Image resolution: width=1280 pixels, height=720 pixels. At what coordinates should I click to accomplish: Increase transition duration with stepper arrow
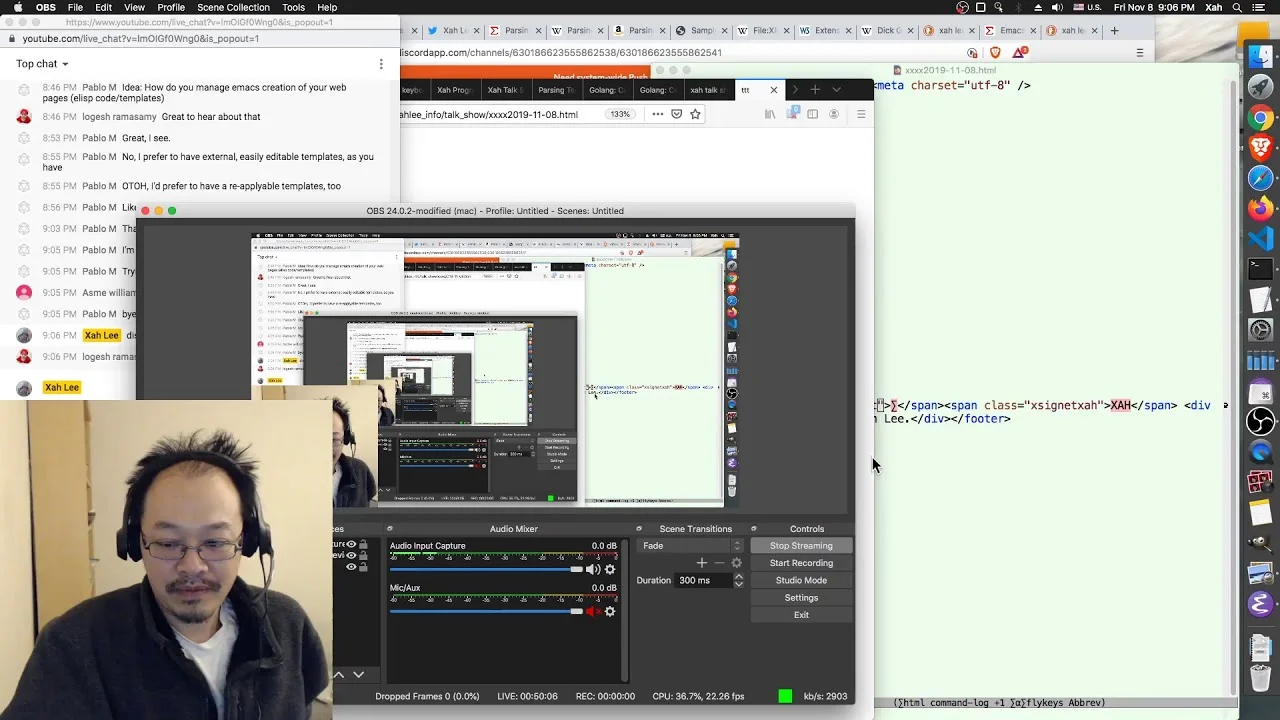click(x=739, y=576)
